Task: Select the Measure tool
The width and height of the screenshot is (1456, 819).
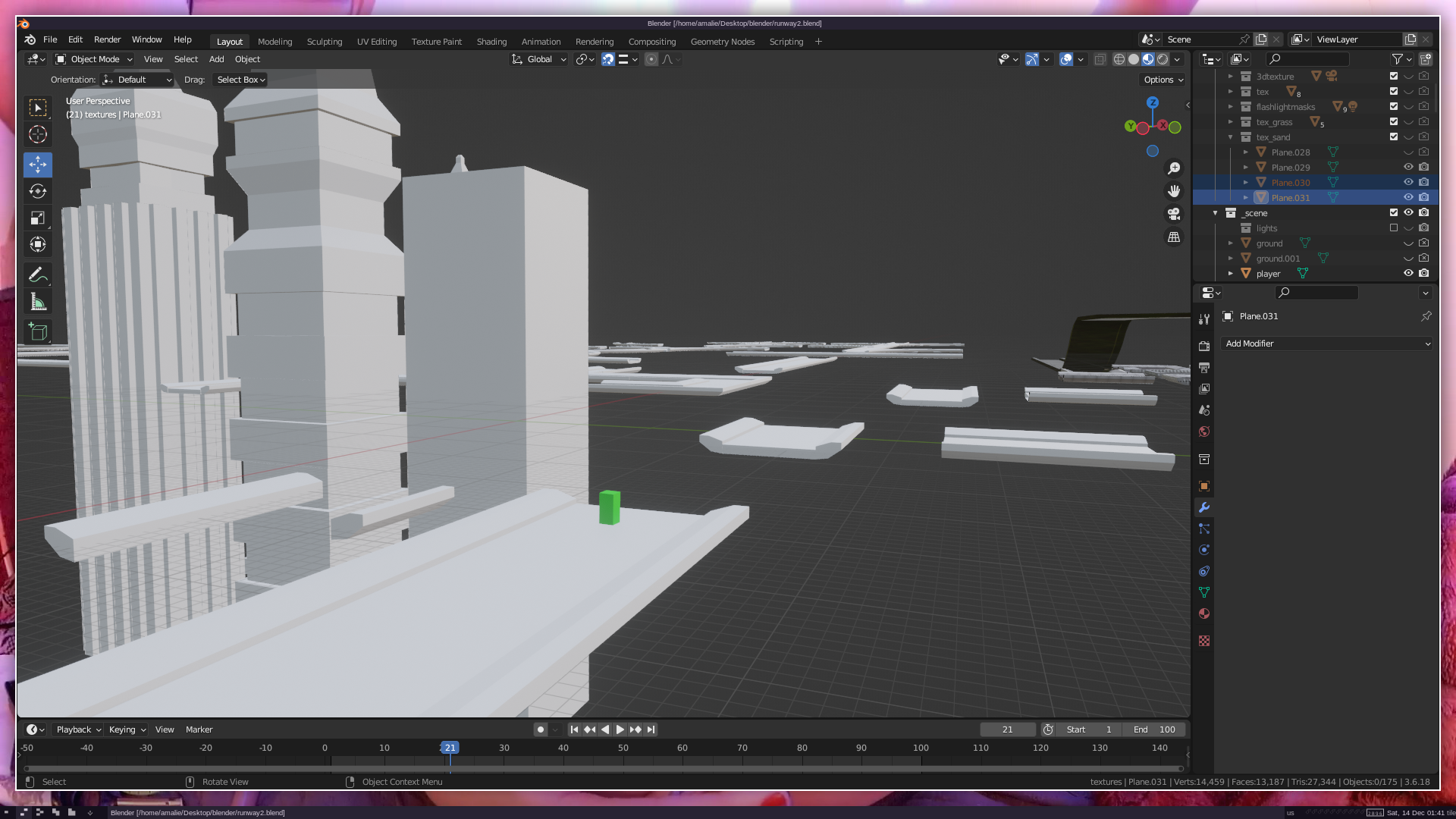Action: click(x=37, y=303)
